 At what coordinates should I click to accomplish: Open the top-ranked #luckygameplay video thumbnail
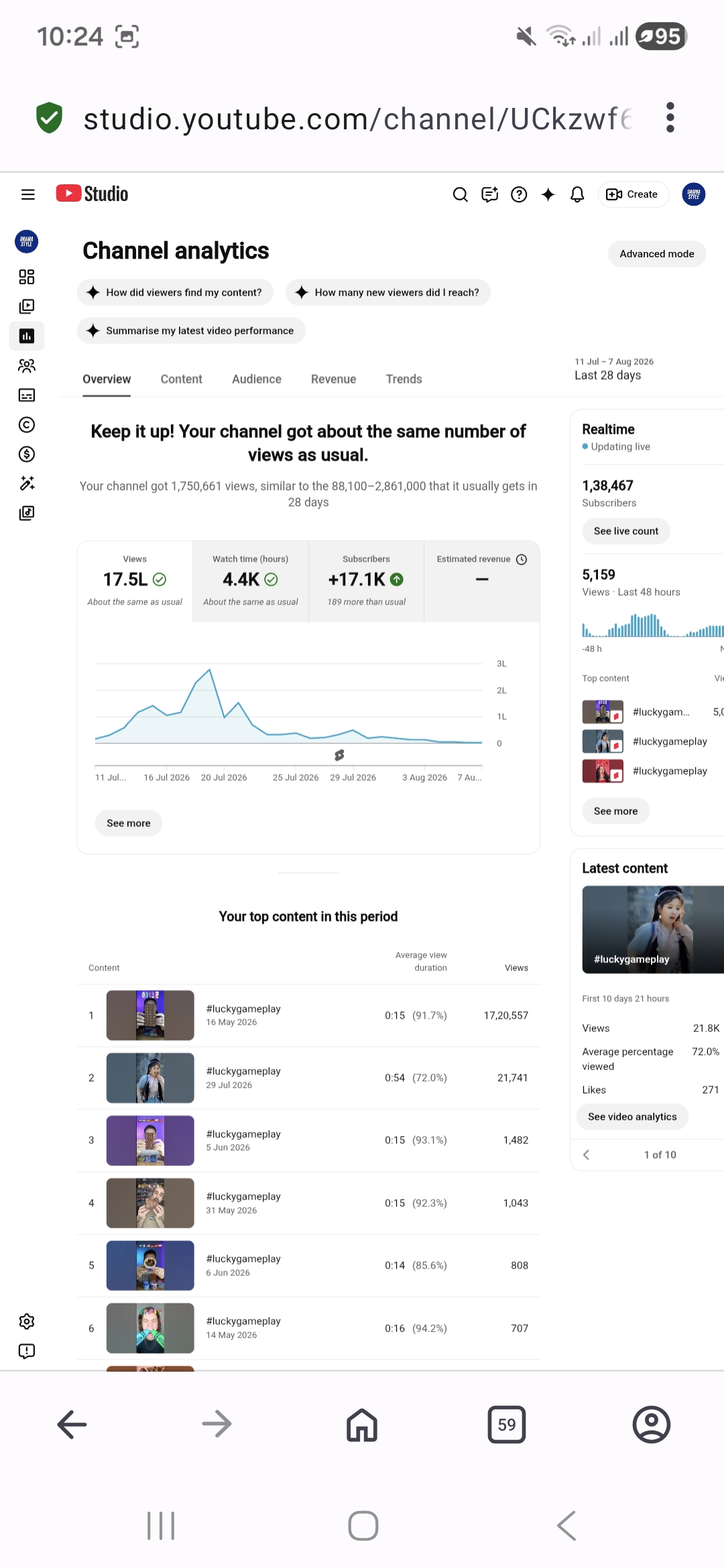pyautogui.click(x=150, y=1015)
